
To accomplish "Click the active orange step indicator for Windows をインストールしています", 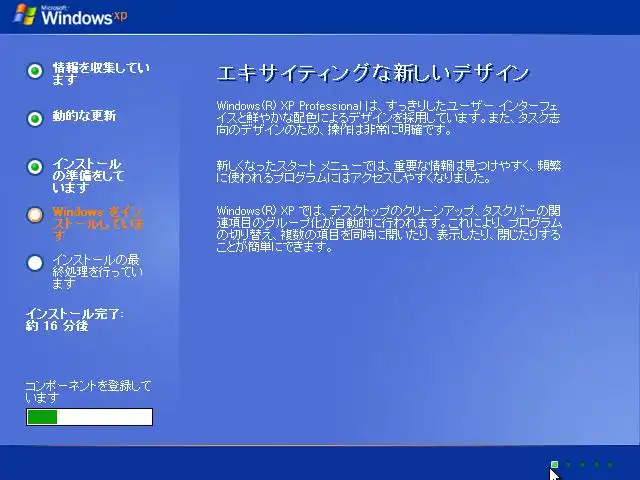I will (35, 215).
